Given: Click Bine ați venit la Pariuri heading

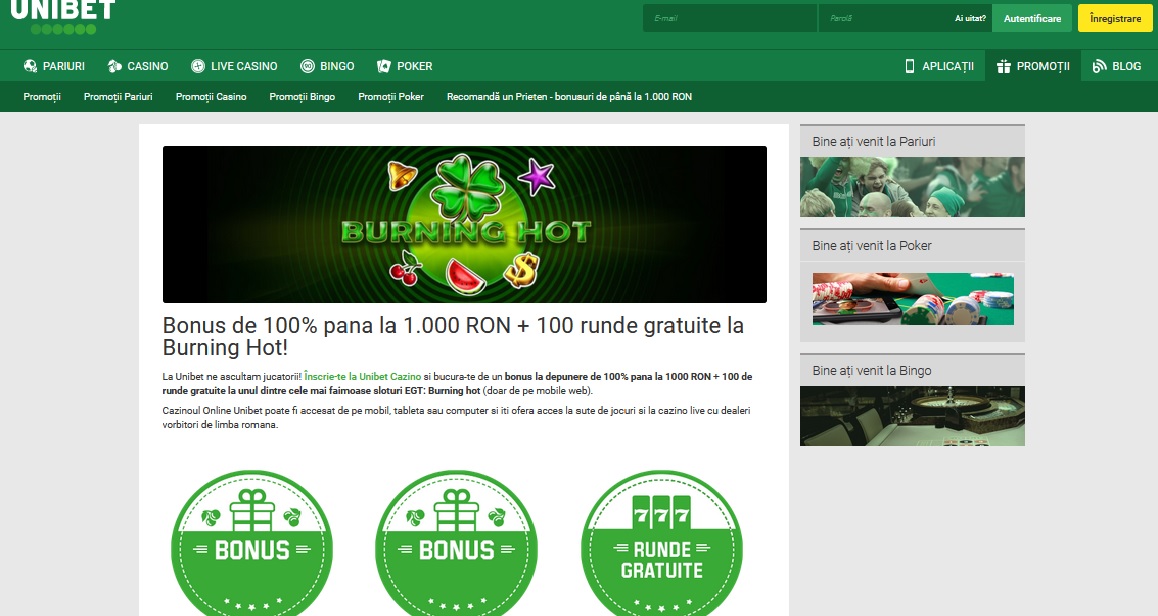Looking at the screenshot, I should (874, 142).
